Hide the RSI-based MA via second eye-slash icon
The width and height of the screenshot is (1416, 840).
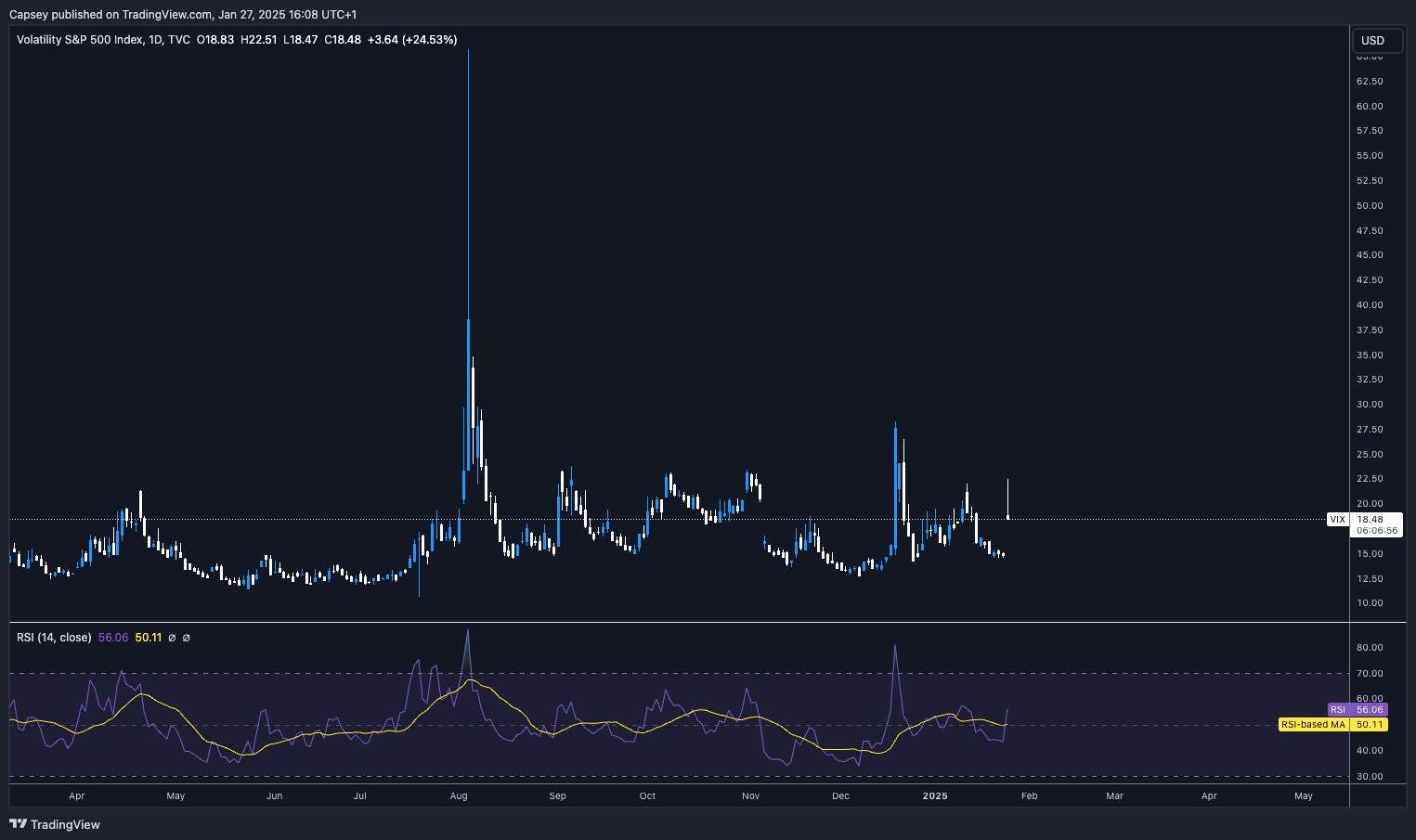[186, 638]
